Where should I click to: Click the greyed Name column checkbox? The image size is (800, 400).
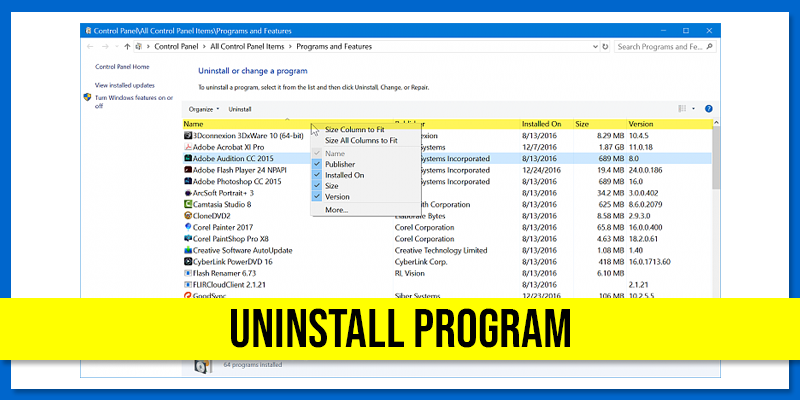[317, 153]
